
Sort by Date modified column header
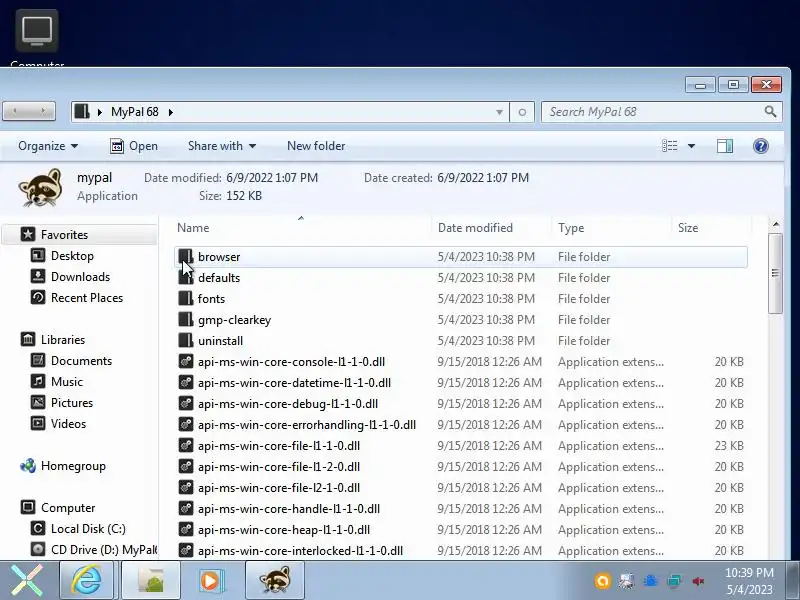pos(492,228)
